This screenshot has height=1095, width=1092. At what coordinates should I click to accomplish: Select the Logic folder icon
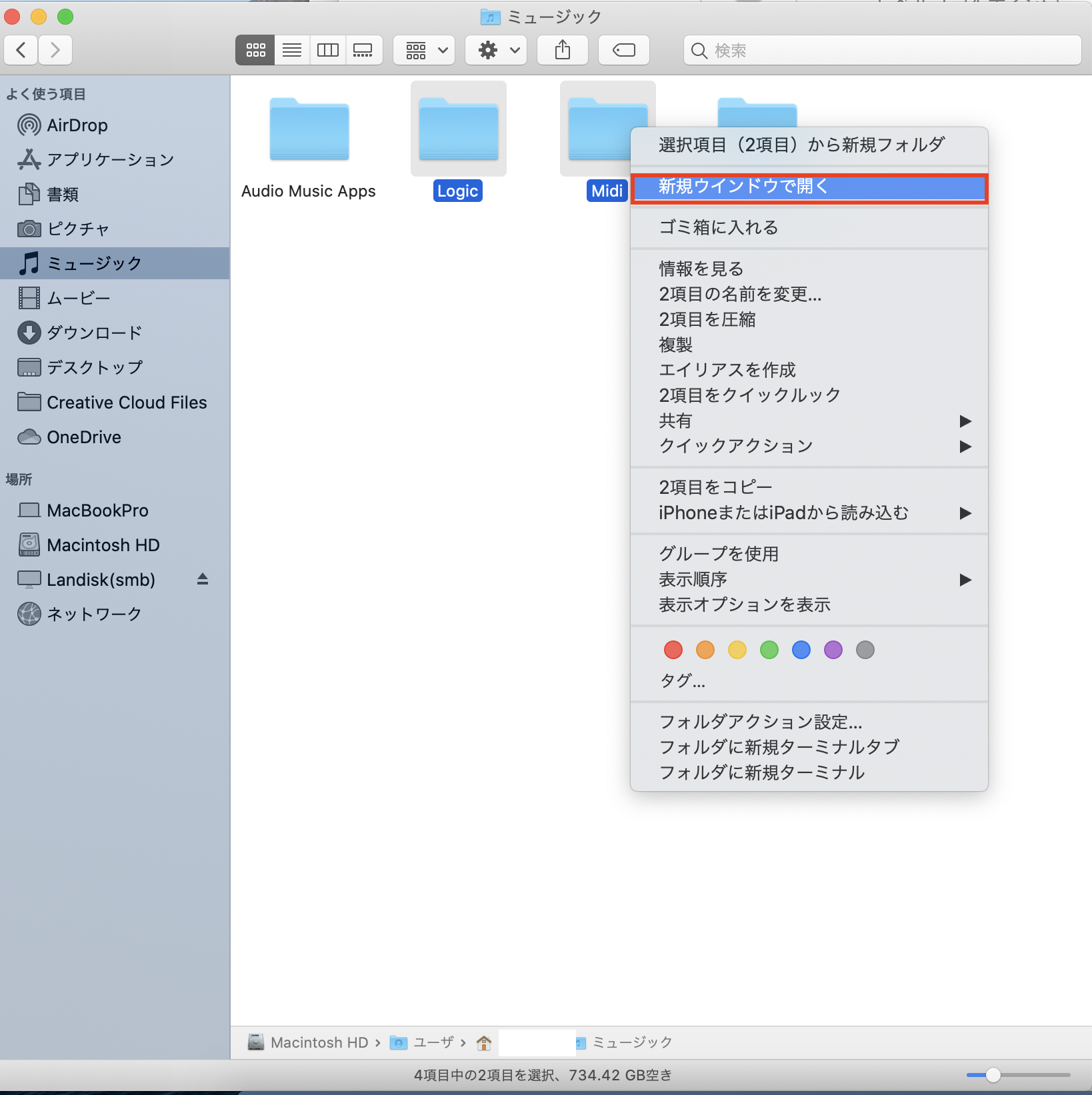(x=459, y=130)
